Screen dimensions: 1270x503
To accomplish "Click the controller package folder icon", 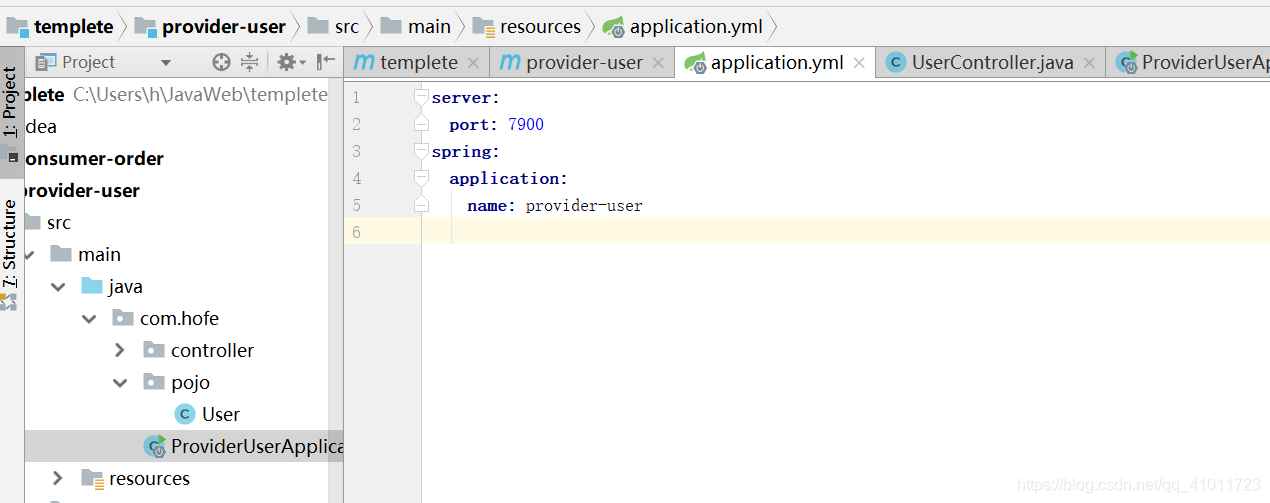I will point(154,351).
